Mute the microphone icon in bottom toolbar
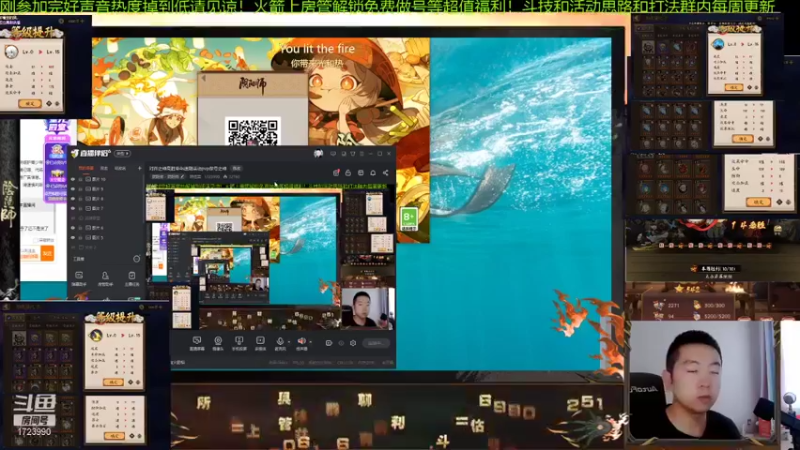 pyautogui.click(x=280, y=342)
